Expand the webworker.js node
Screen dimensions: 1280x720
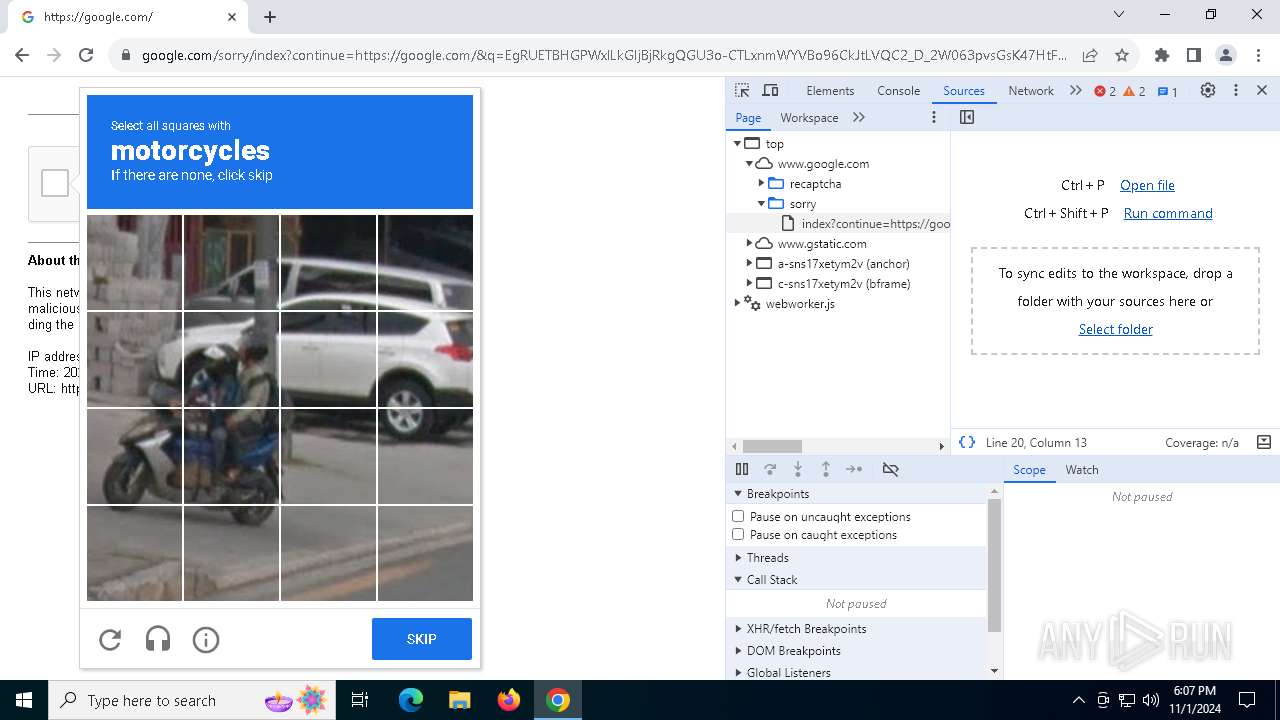[x=737, y=303]
